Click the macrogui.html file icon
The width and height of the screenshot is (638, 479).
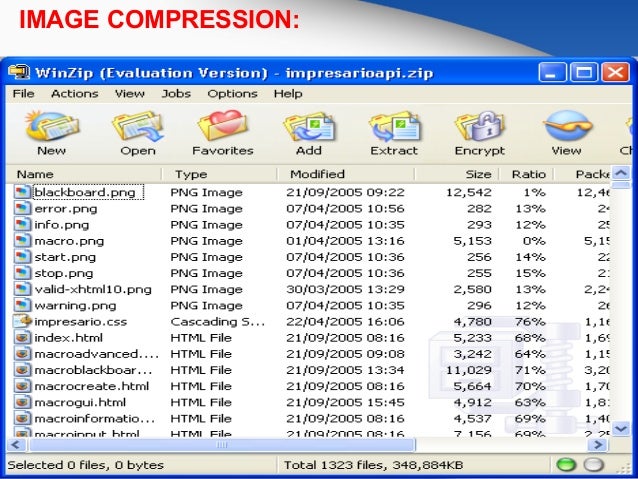(22, 402)
